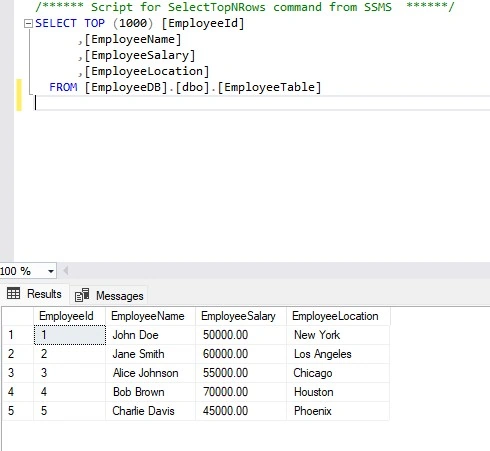
Task: Click the 60000.00 salary cell
Action: 241,354
